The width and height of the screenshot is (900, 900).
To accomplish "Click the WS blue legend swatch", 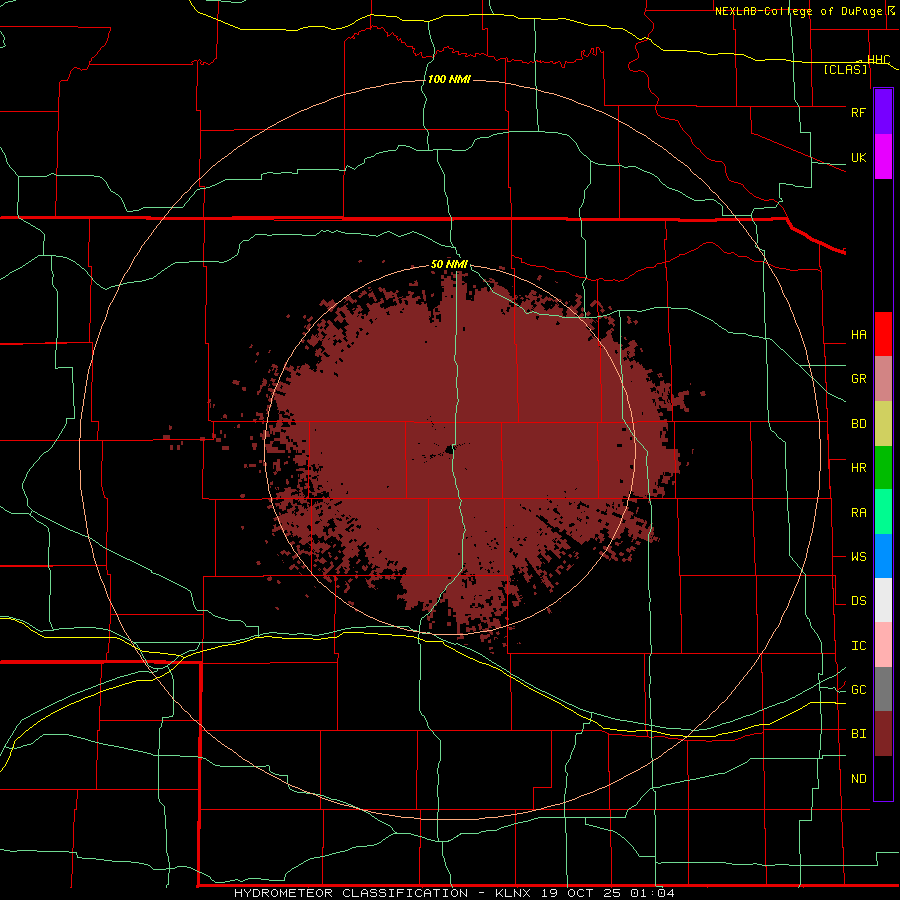I will coord(883,556).
